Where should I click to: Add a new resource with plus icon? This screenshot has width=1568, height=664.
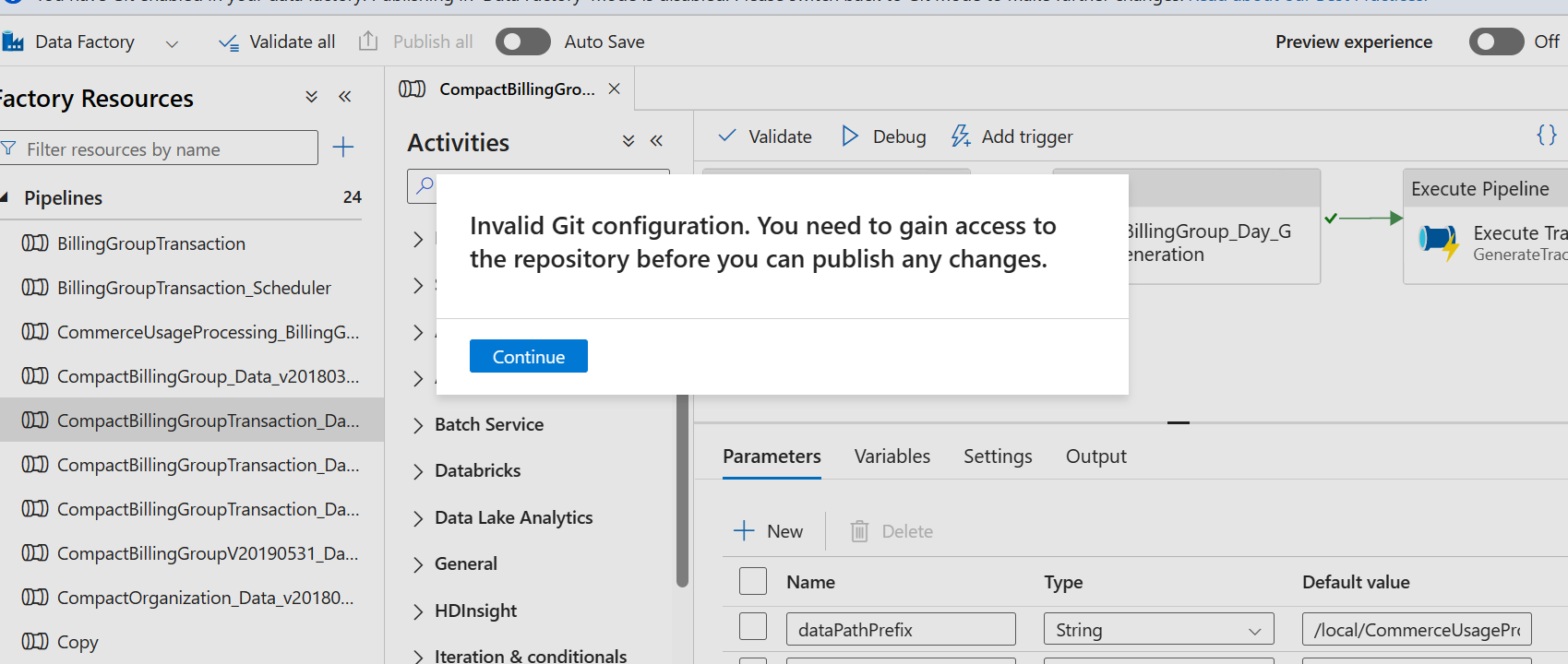point(343,147)
